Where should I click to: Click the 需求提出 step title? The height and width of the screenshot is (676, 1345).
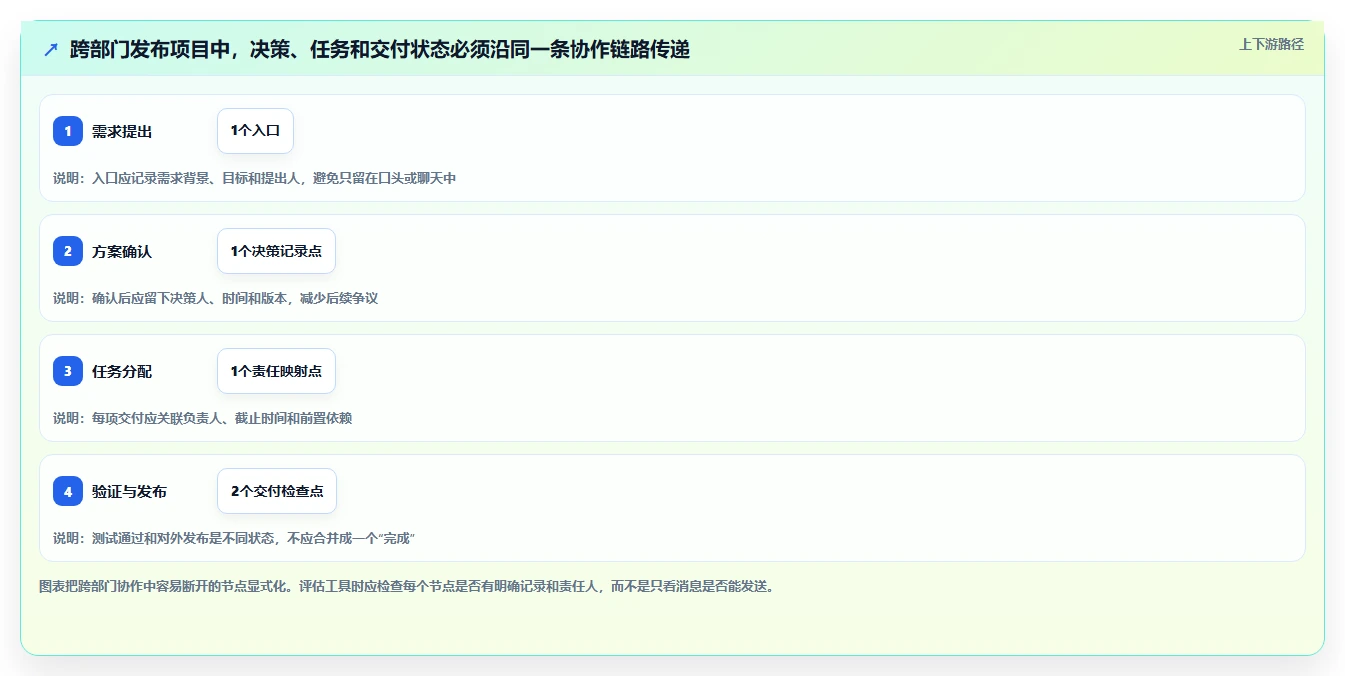[122, 131]
